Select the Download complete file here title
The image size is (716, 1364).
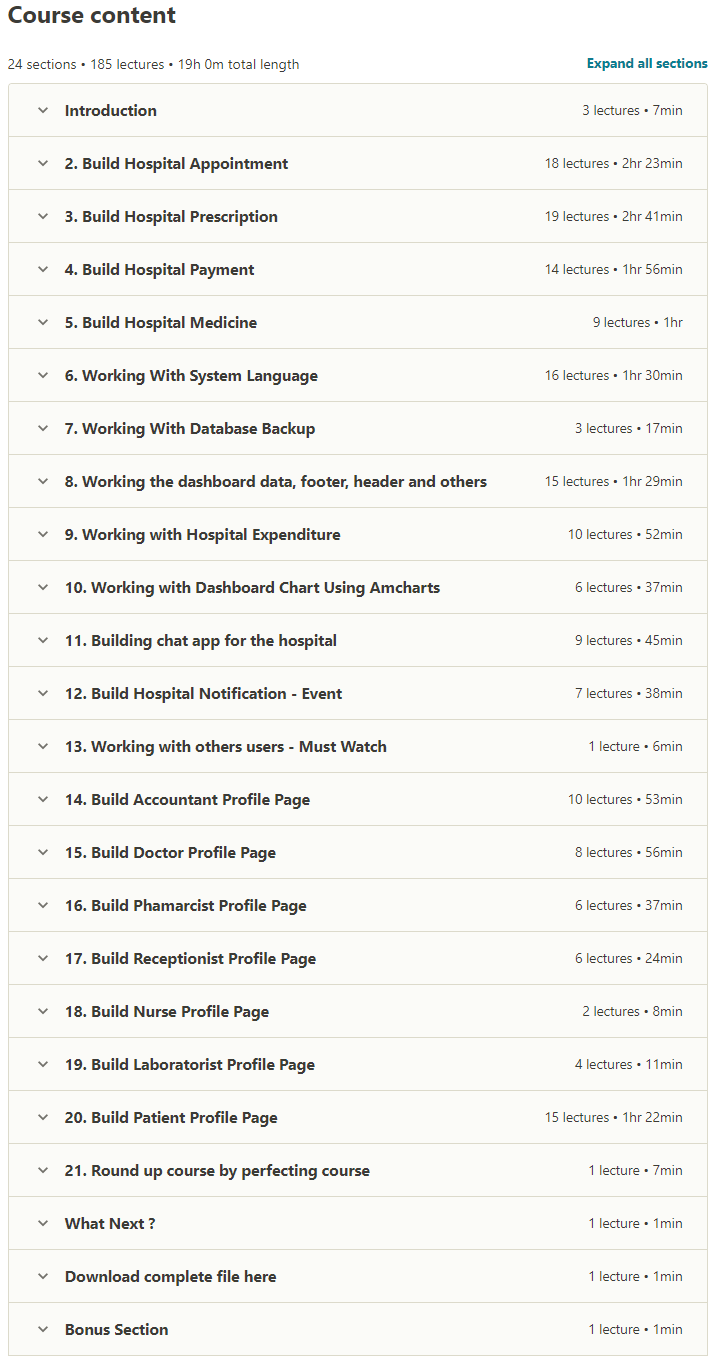pos(170,1277)
